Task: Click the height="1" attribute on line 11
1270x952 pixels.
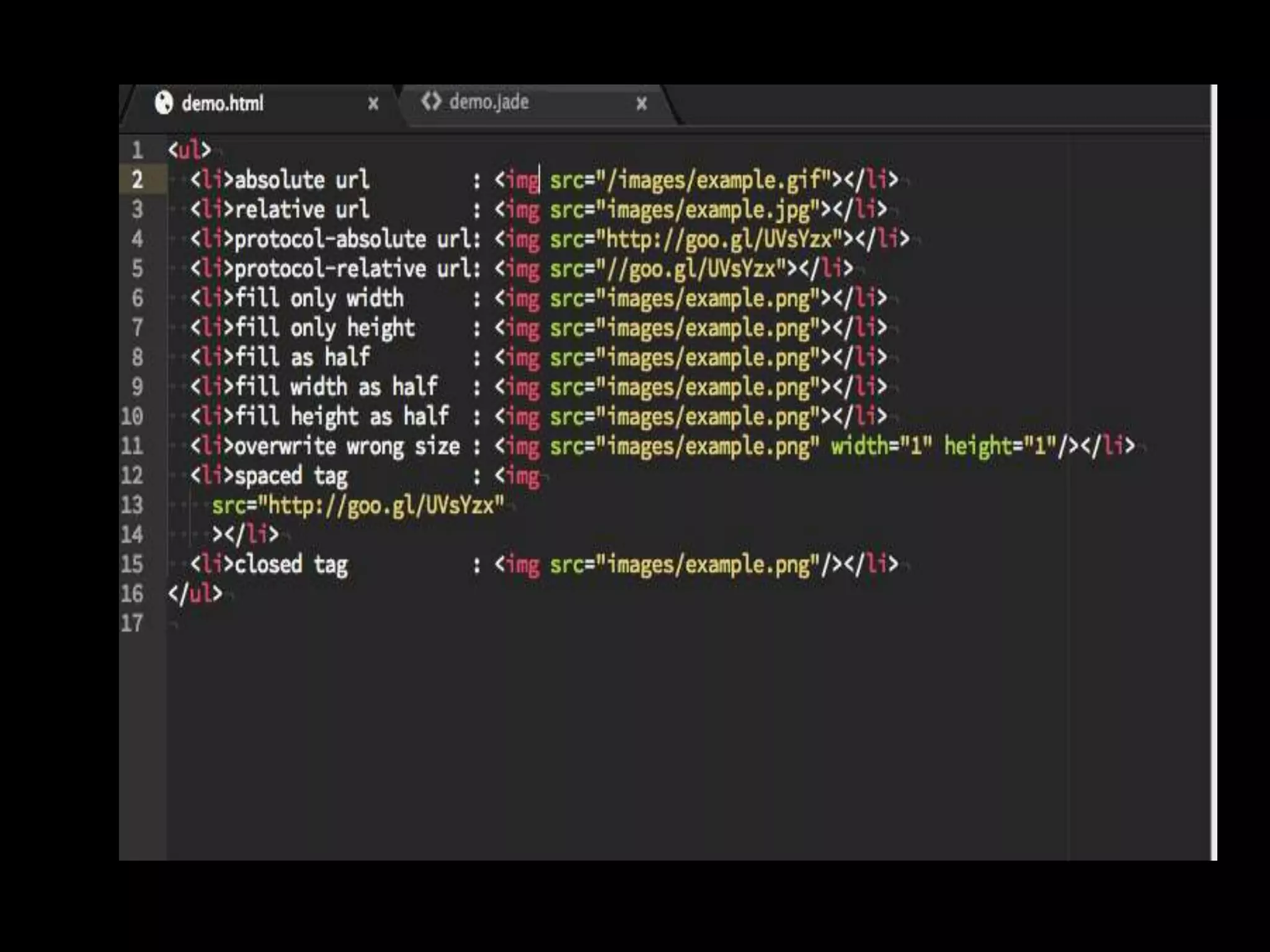Action: click(999, 446)
